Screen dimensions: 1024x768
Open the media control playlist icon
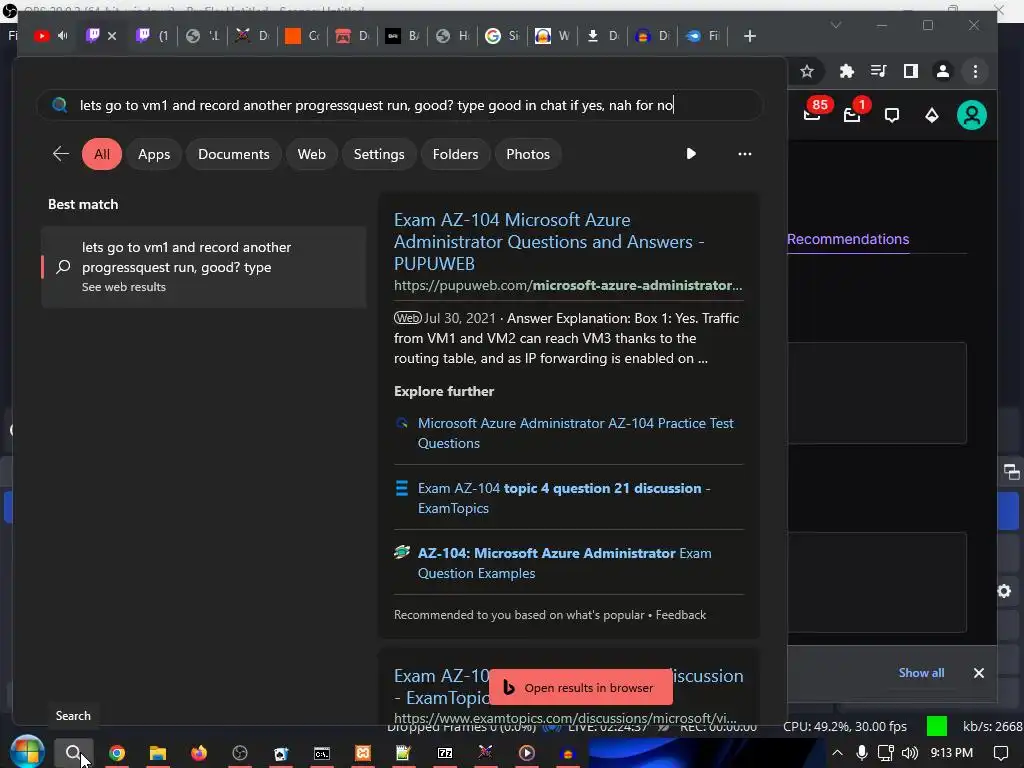pyautogui.click(x=878, y=71)
